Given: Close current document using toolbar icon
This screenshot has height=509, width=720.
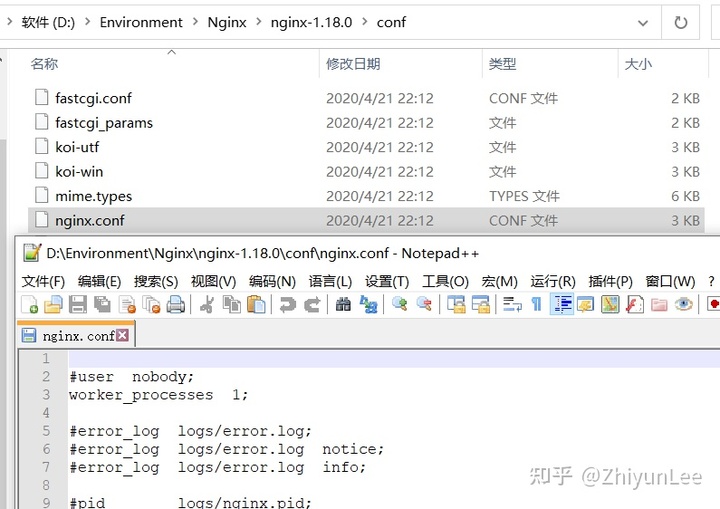Looking at the screenshot, I should pos(127,305).
